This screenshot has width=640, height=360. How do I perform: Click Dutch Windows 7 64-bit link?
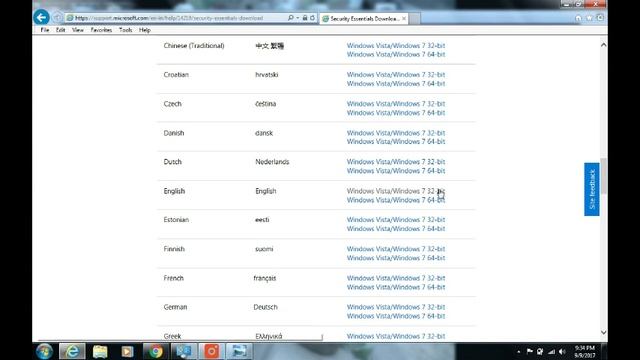point(396,171)
